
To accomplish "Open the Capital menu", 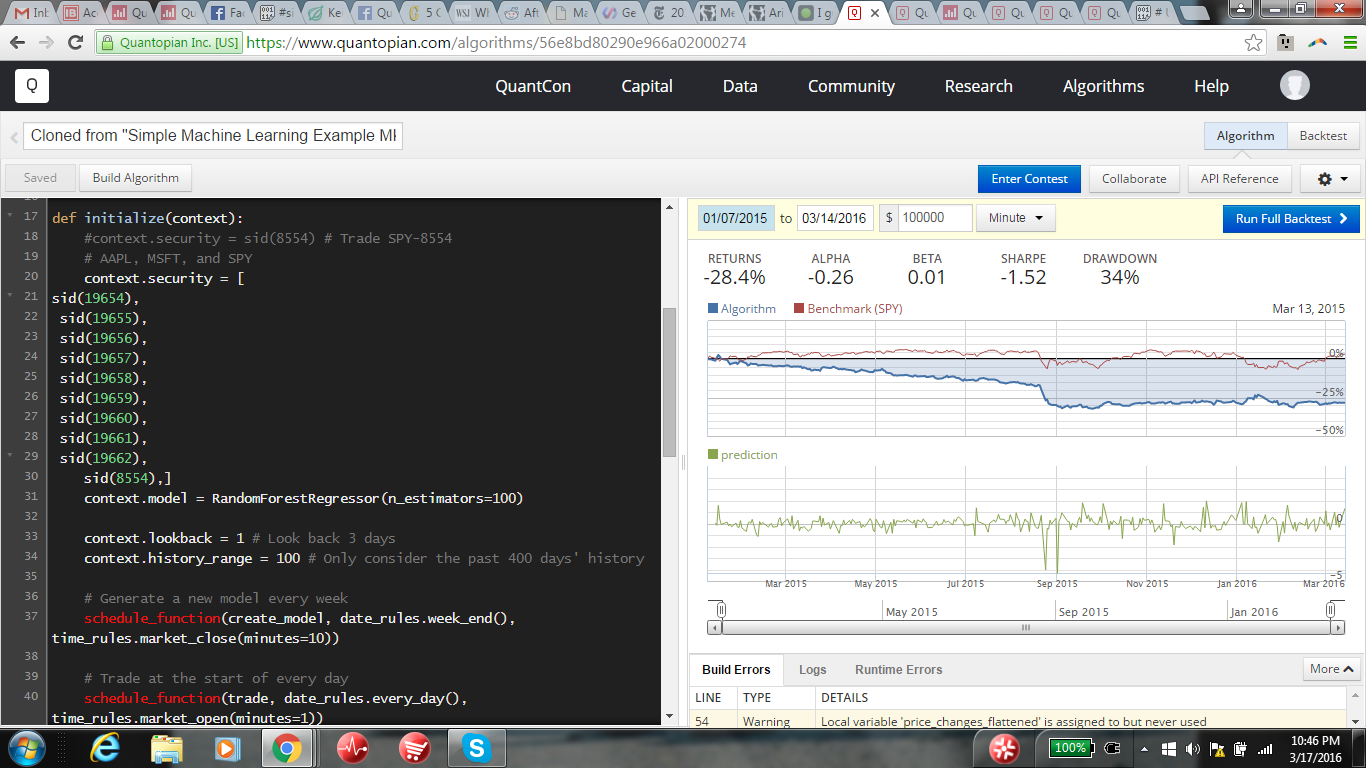I will tap(647, 86).
